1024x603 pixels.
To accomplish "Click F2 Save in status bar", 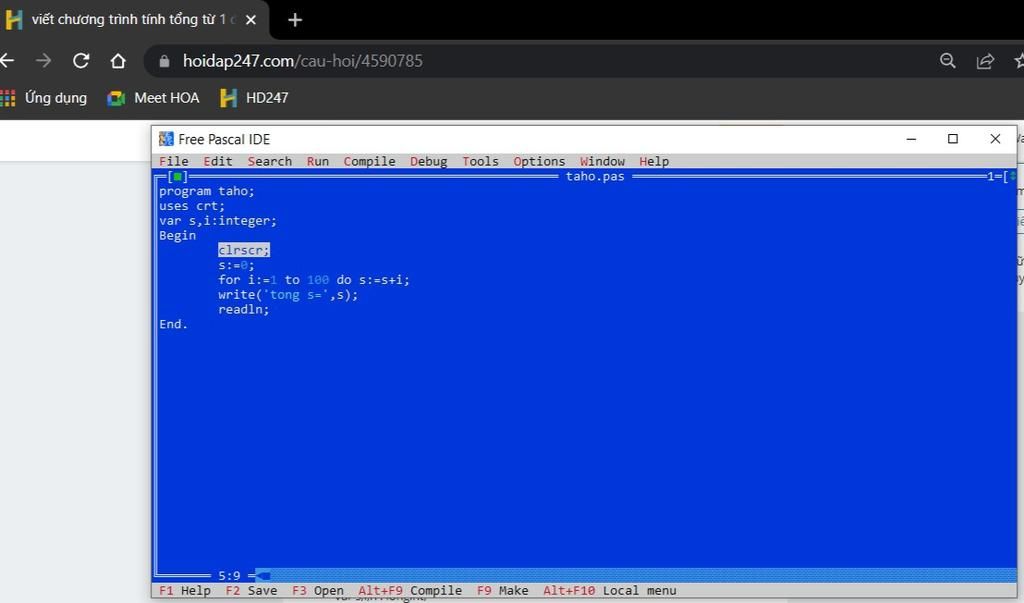I will point(251,591).
